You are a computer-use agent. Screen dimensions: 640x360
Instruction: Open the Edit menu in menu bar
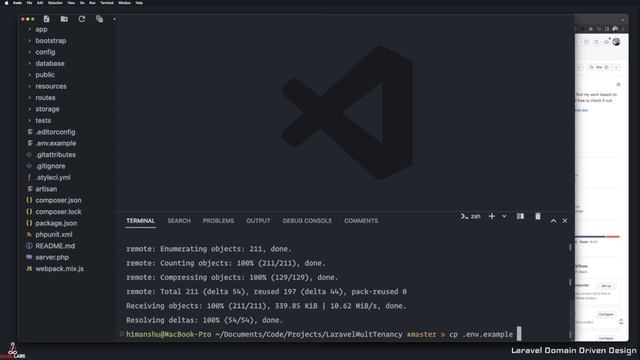pyautogui.click(x=40, y=3)
